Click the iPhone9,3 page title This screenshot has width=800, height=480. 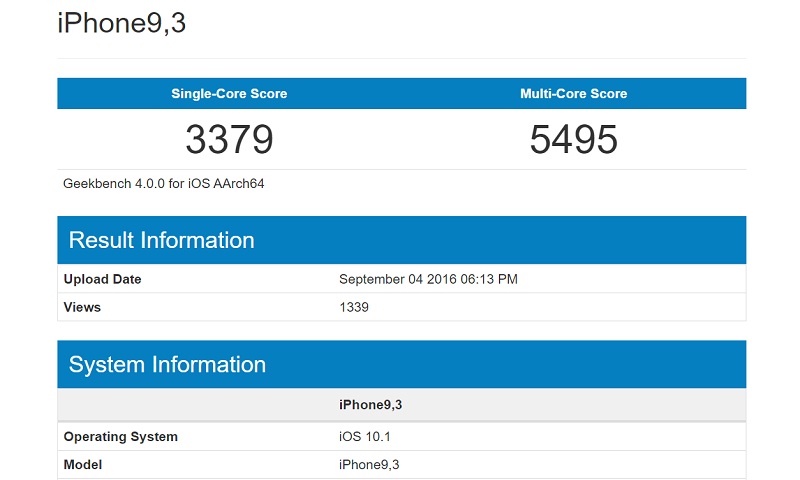121,23
